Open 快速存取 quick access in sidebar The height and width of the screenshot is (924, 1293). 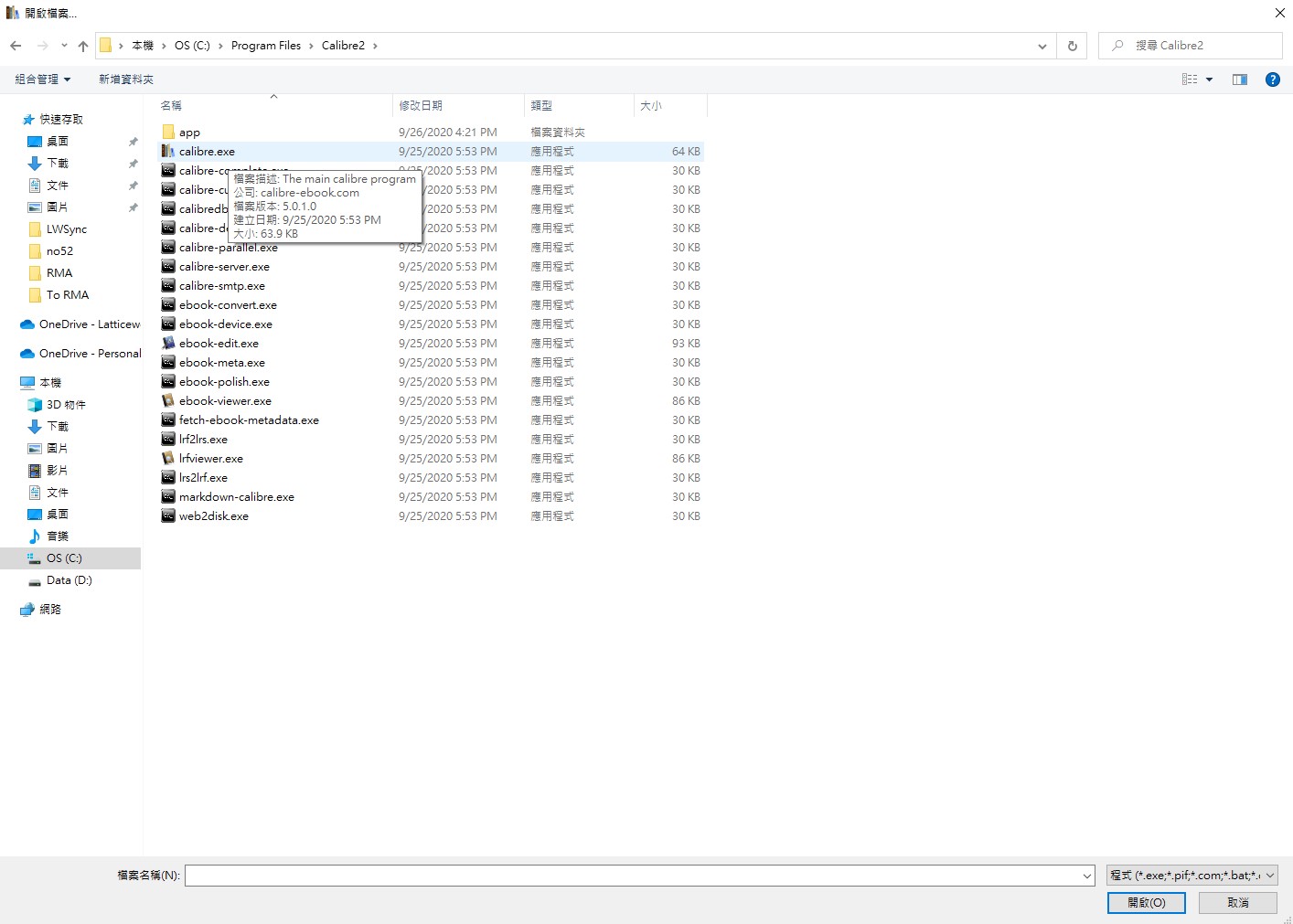pos(61,120)
